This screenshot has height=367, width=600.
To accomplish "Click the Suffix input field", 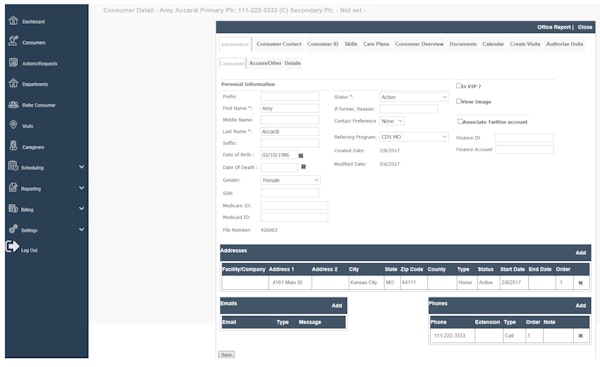I will (x=290, y=143).
